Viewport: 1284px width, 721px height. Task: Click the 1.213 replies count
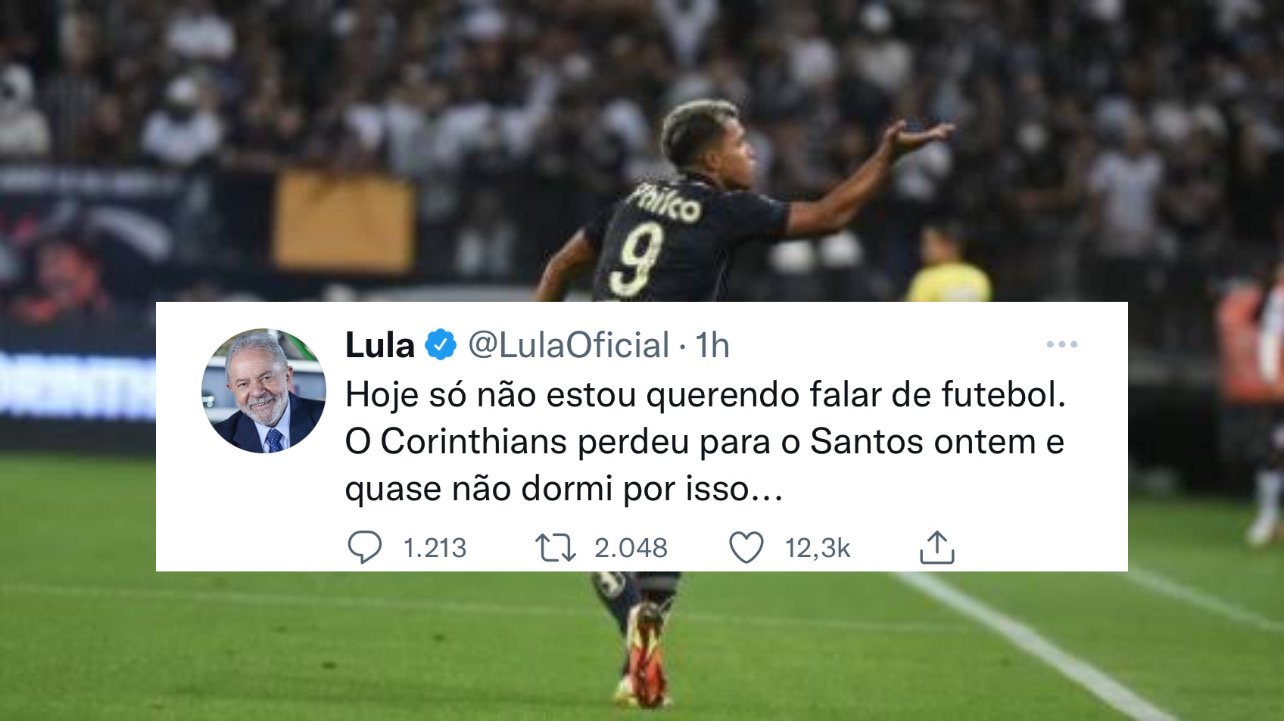coord(435,548)
